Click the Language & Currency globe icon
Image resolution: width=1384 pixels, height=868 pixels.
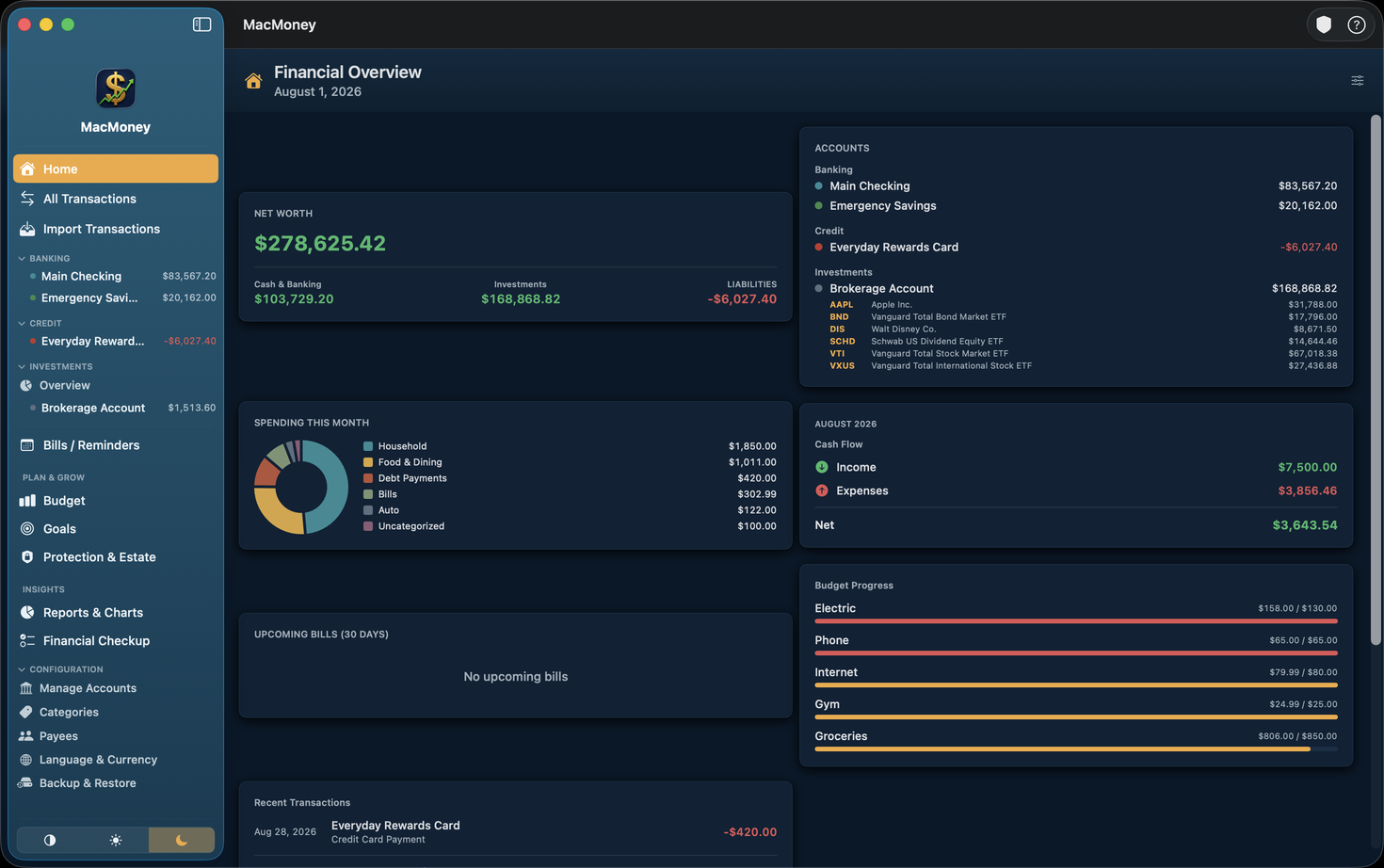[25, 760]
